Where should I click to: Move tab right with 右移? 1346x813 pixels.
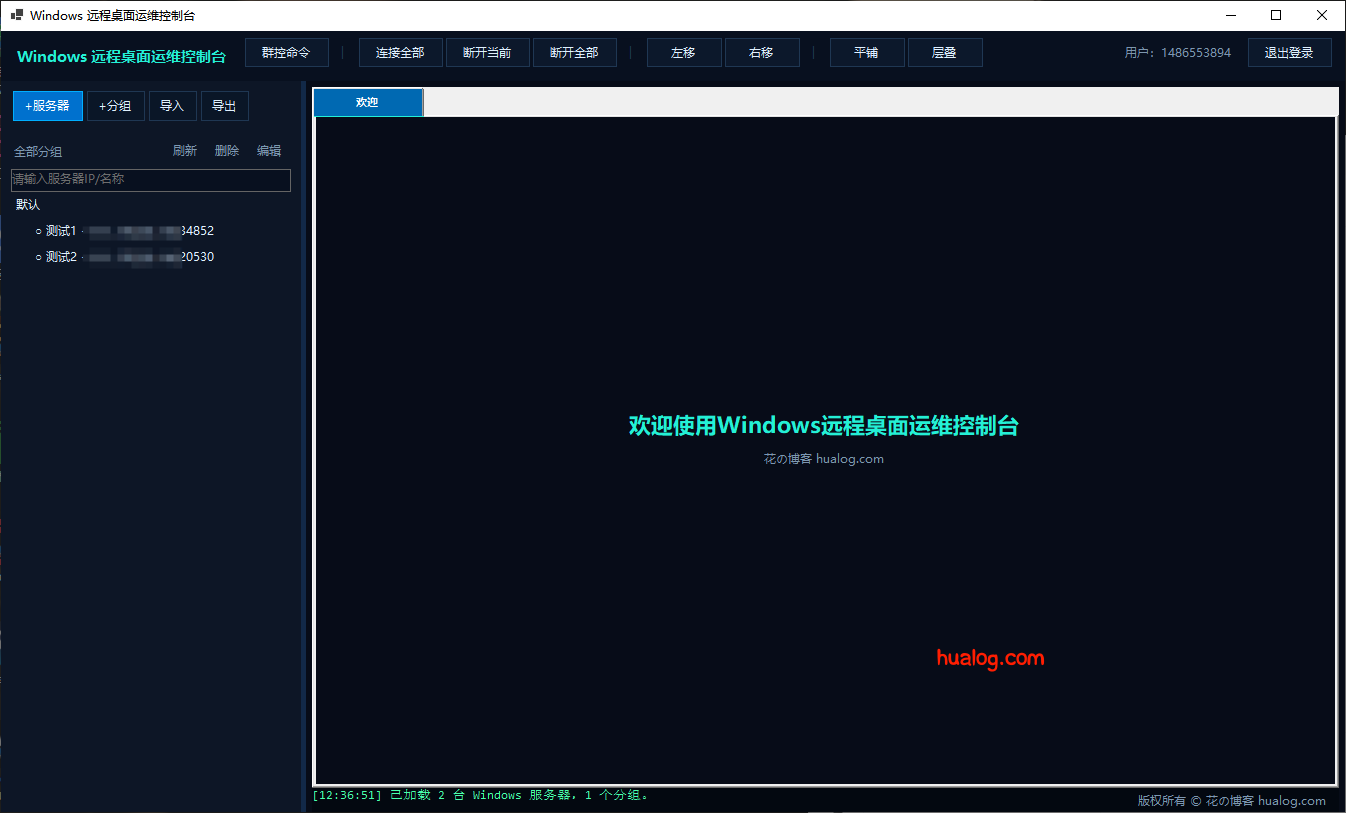click(x=762, y=53)
